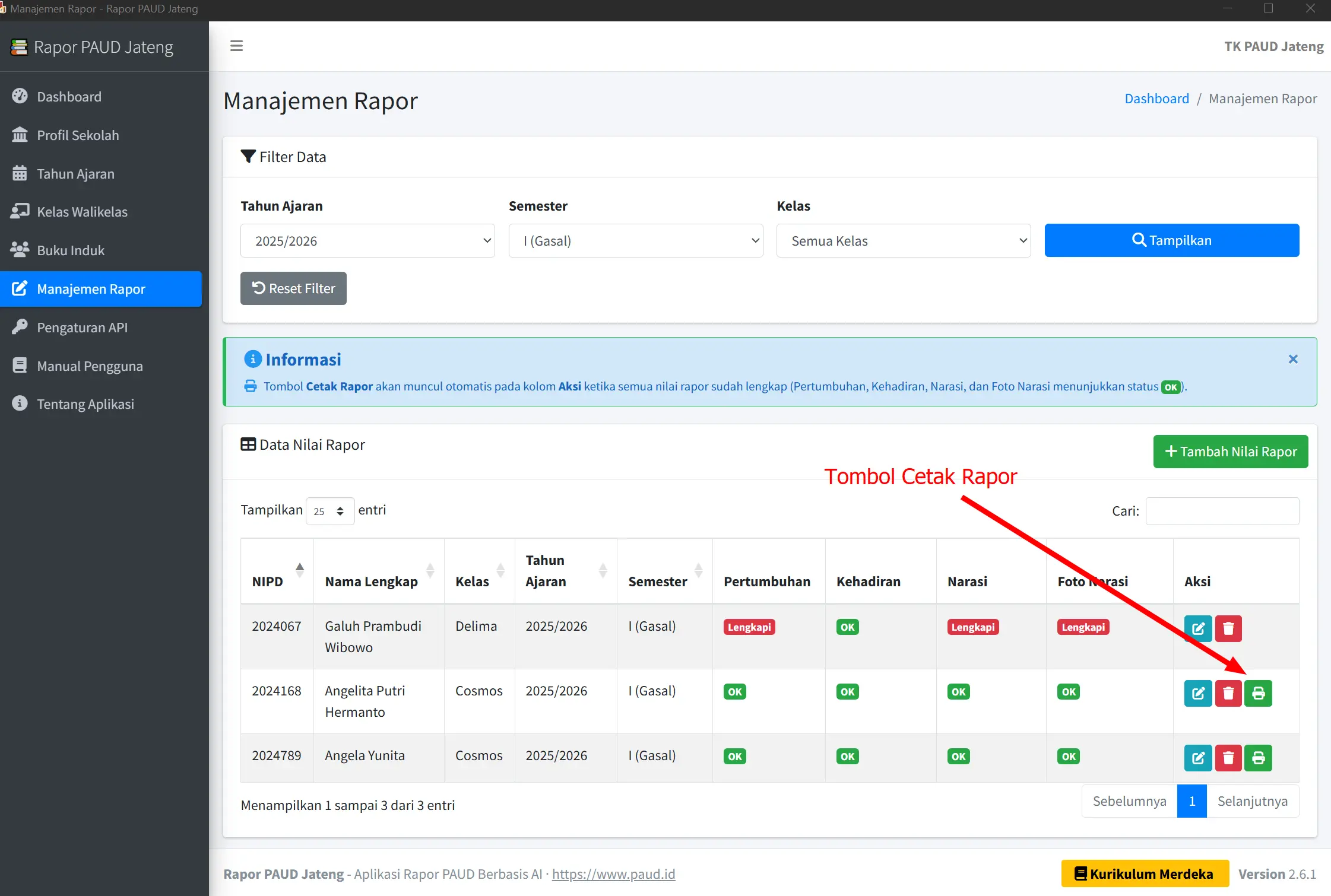Image resolution: width=1331 pixels, height=896 pixels.
Task: Print rapor for Angelita Putri Hermanto
Action: [x=1258, y=692]
